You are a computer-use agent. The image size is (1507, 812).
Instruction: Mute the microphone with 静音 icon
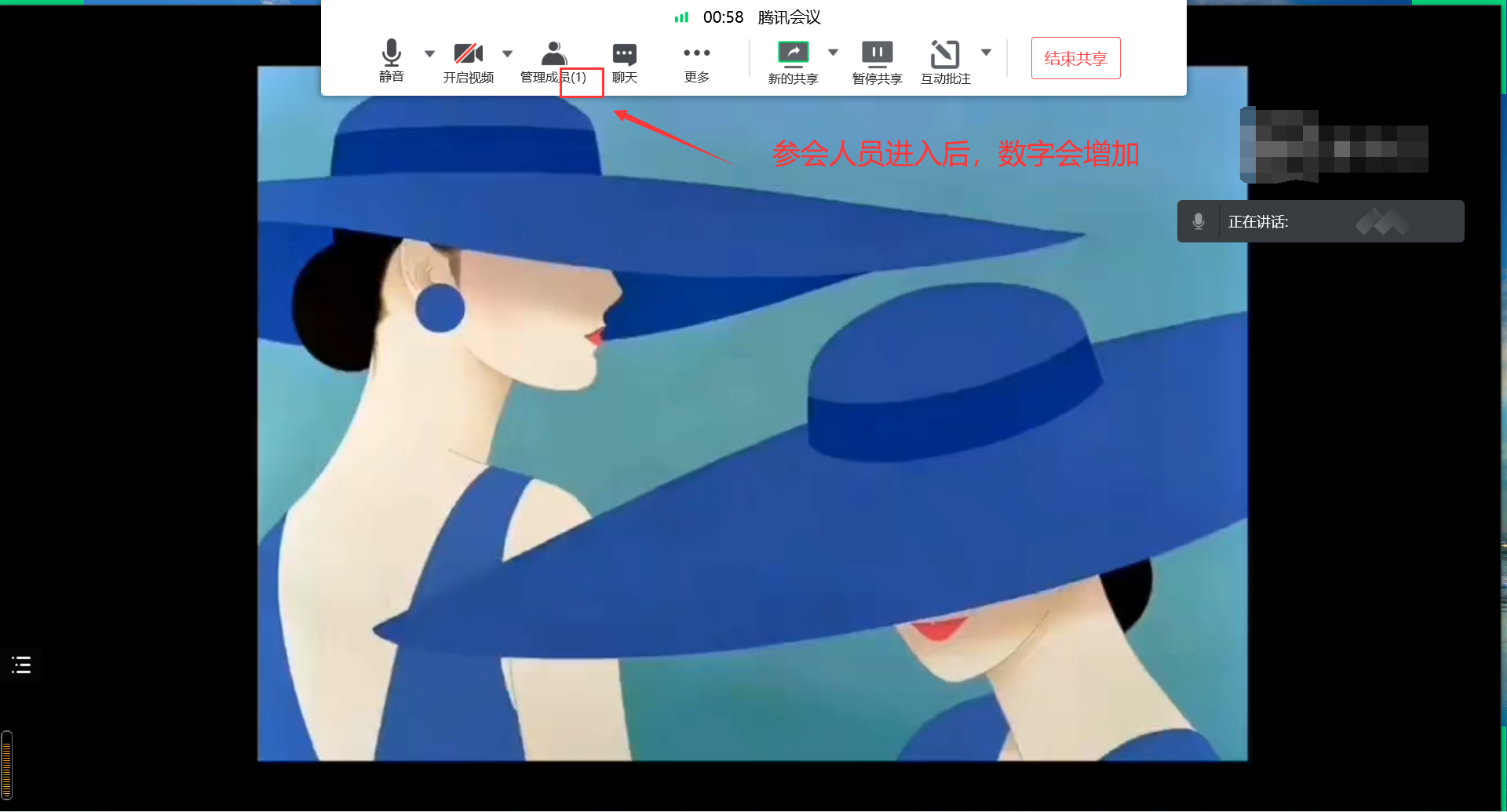pyautogui.click(x=391, y=60)
